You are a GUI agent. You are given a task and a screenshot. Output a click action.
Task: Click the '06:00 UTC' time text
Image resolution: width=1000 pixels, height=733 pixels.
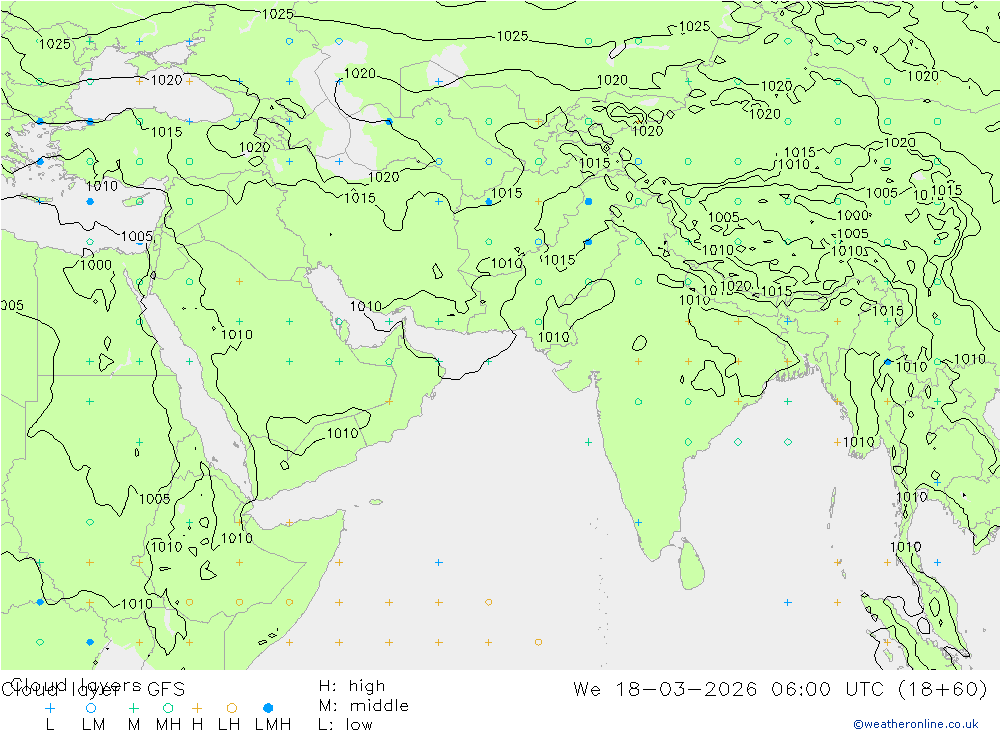tap(827, 690)
